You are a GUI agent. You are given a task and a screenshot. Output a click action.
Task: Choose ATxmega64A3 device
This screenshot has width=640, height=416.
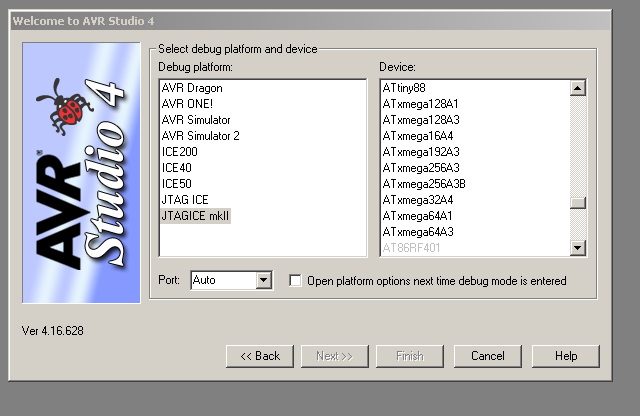[418, 231]
